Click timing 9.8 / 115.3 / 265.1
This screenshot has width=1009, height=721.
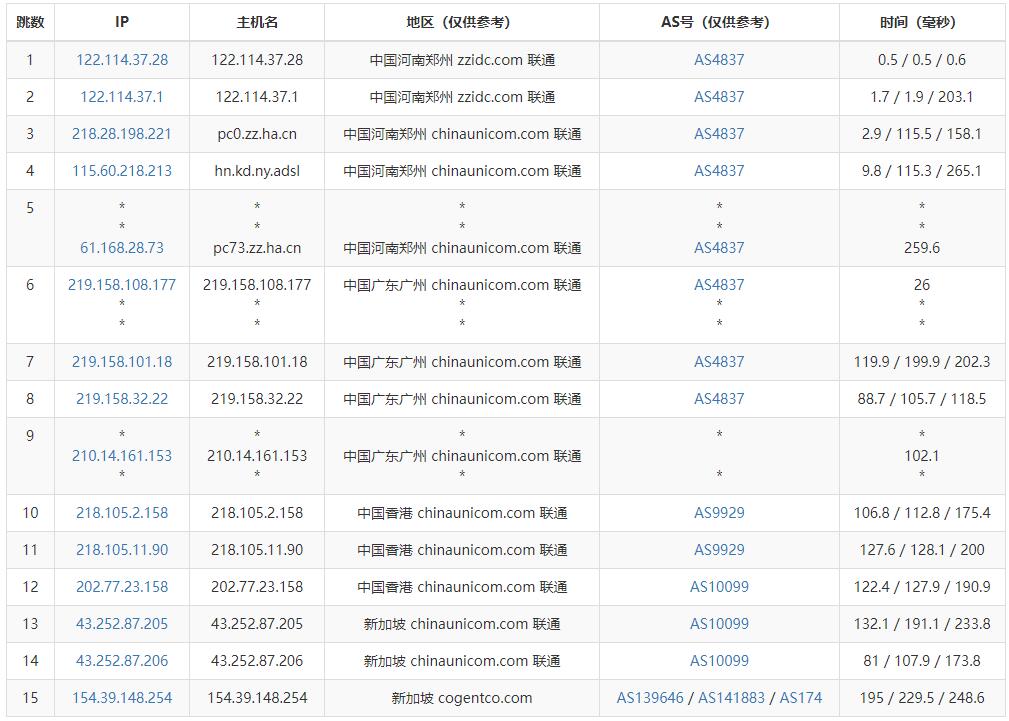[921, 171]
